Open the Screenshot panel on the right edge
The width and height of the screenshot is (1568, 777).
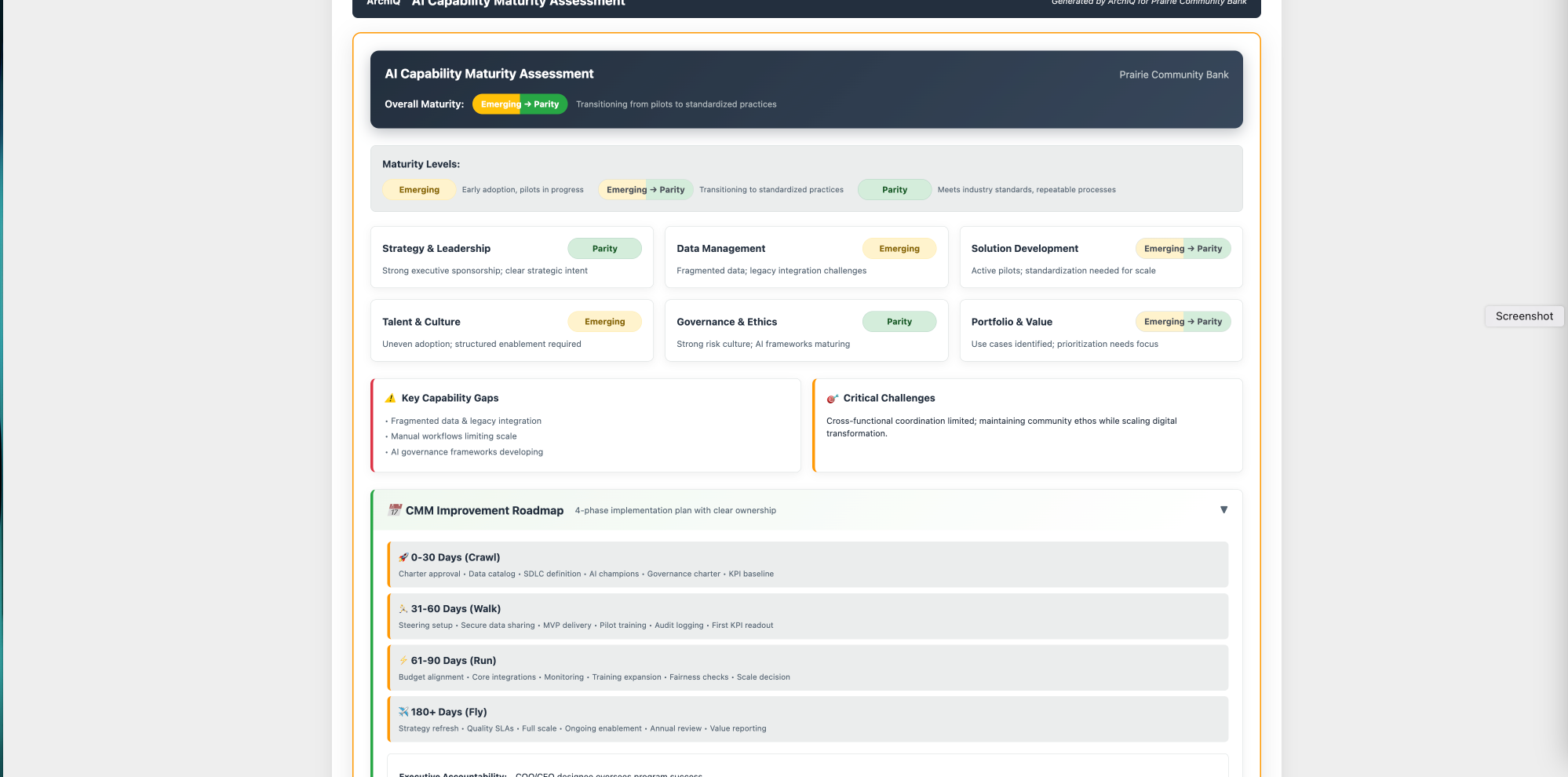1523,316
